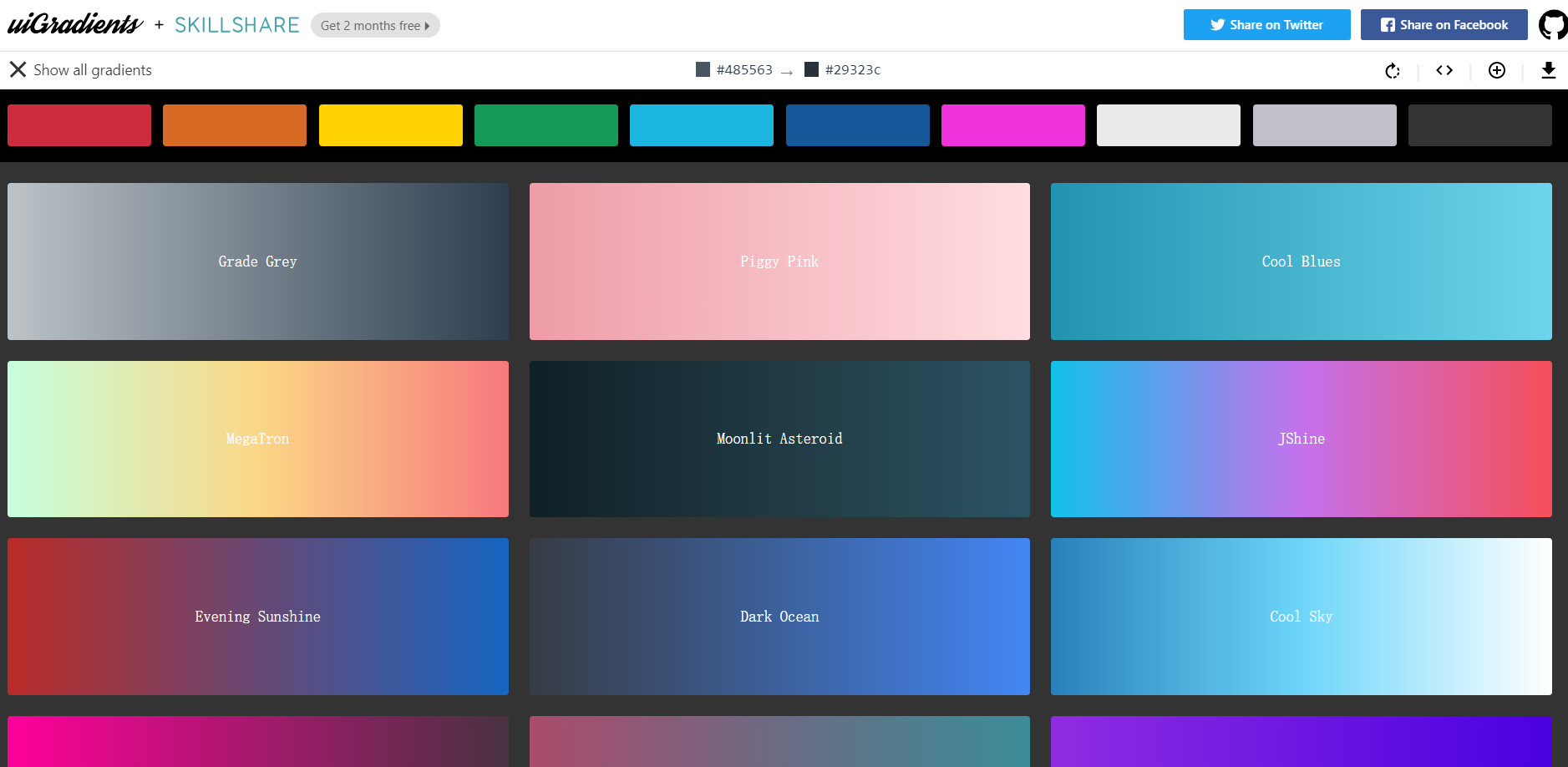Filter by orange color swatch
1568x767 pixels.
click(235, 125)
